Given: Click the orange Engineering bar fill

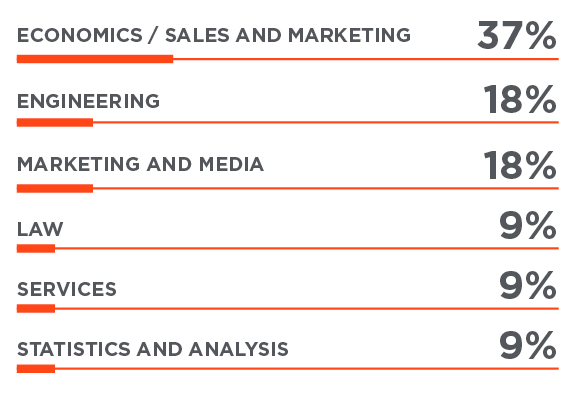Looking at the screenshot, I should [55, 122].
